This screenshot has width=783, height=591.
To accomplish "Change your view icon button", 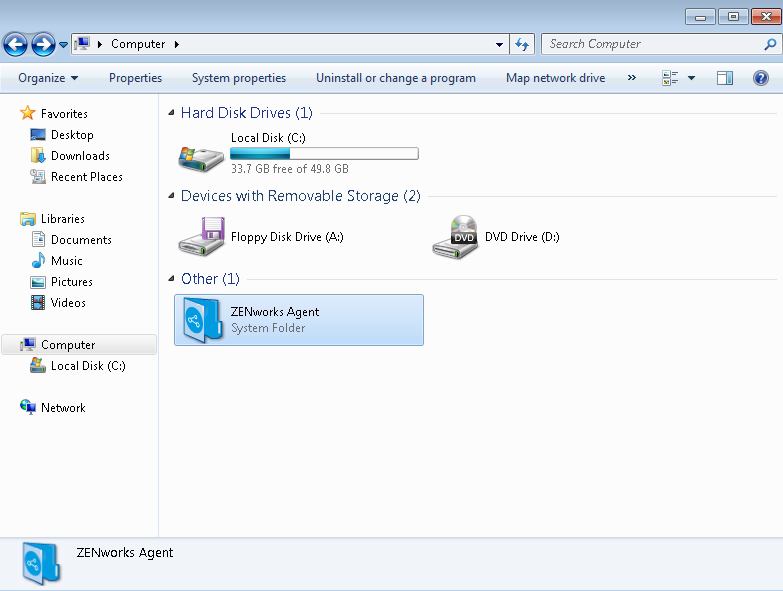I will coord(670,78).
